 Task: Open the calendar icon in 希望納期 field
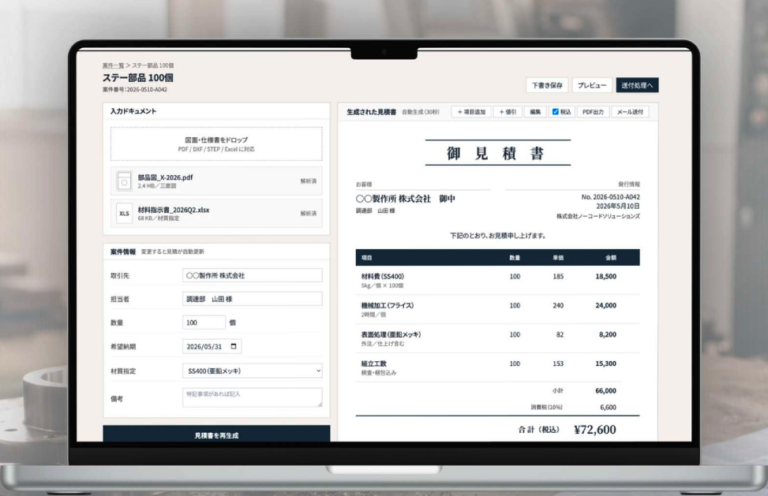click(234, 346)
